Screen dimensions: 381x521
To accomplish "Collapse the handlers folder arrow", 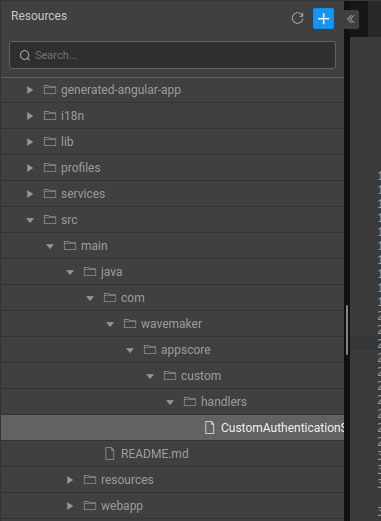I will (x=170, y=402).
